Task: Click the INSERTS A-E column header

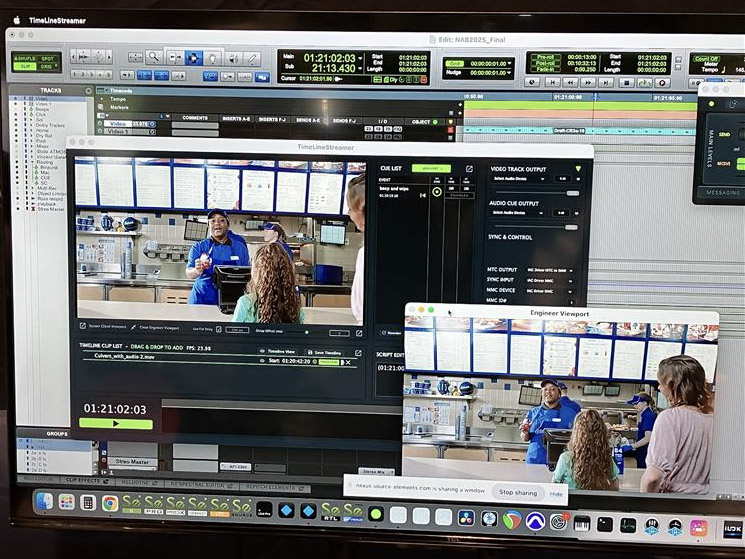Action: (x=236, y=119)
